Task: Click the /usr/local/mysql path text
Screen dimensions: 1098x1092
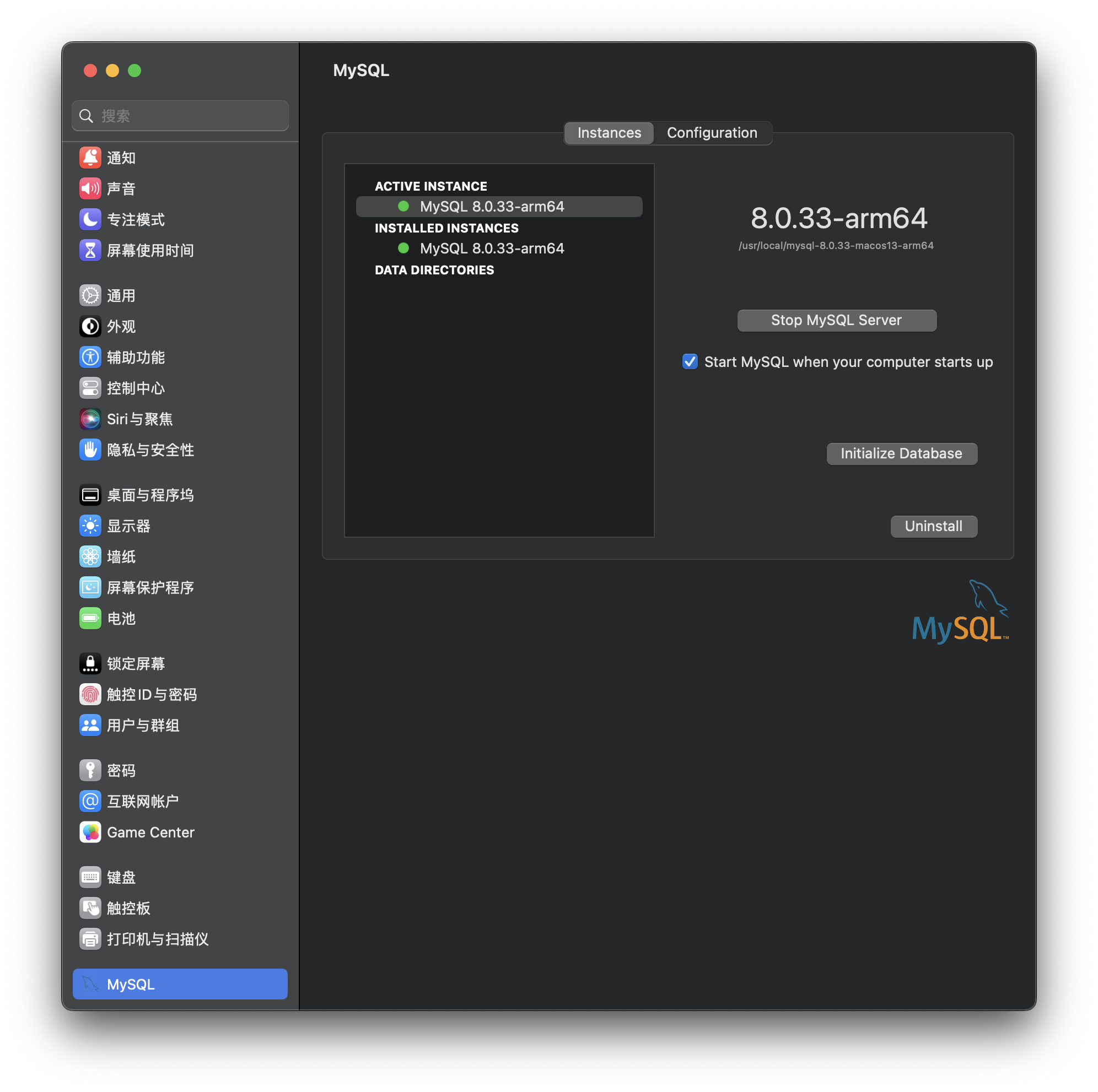Action: coord(836,246)
